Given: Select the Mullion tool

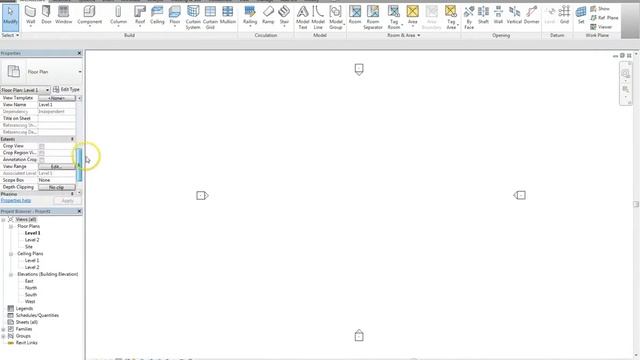Looking at the screenshot, I should pos(228,16).
